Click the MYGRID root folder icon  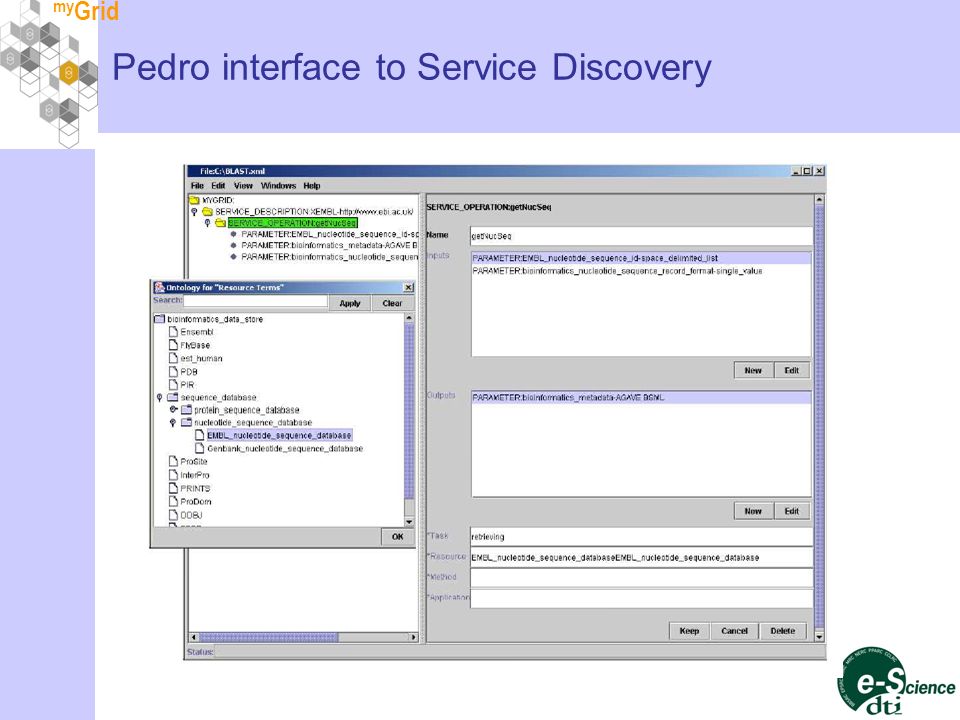[195, 200]
